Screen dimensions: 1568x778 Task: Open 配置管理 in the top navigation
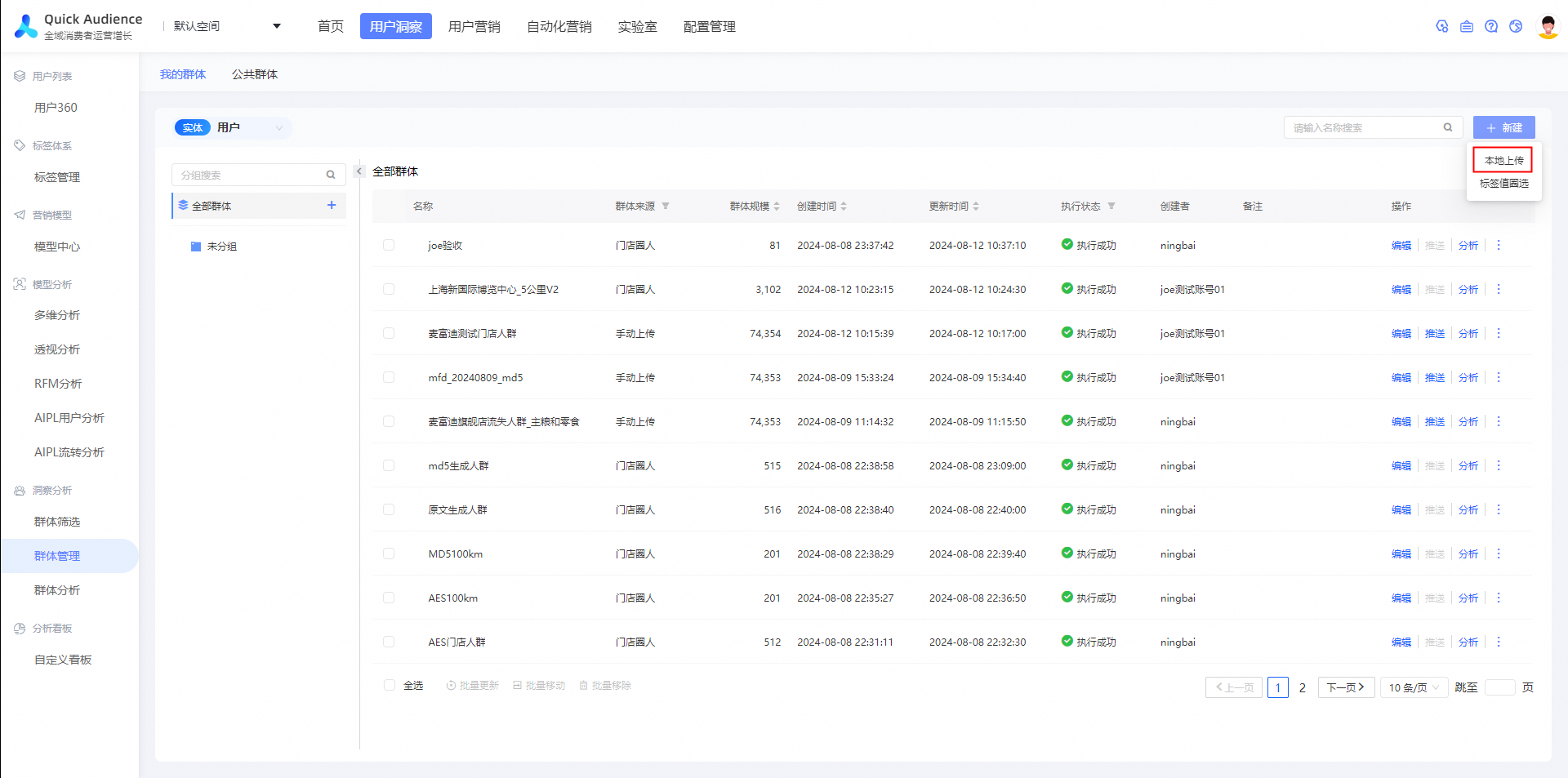click(x=710, y=26)
